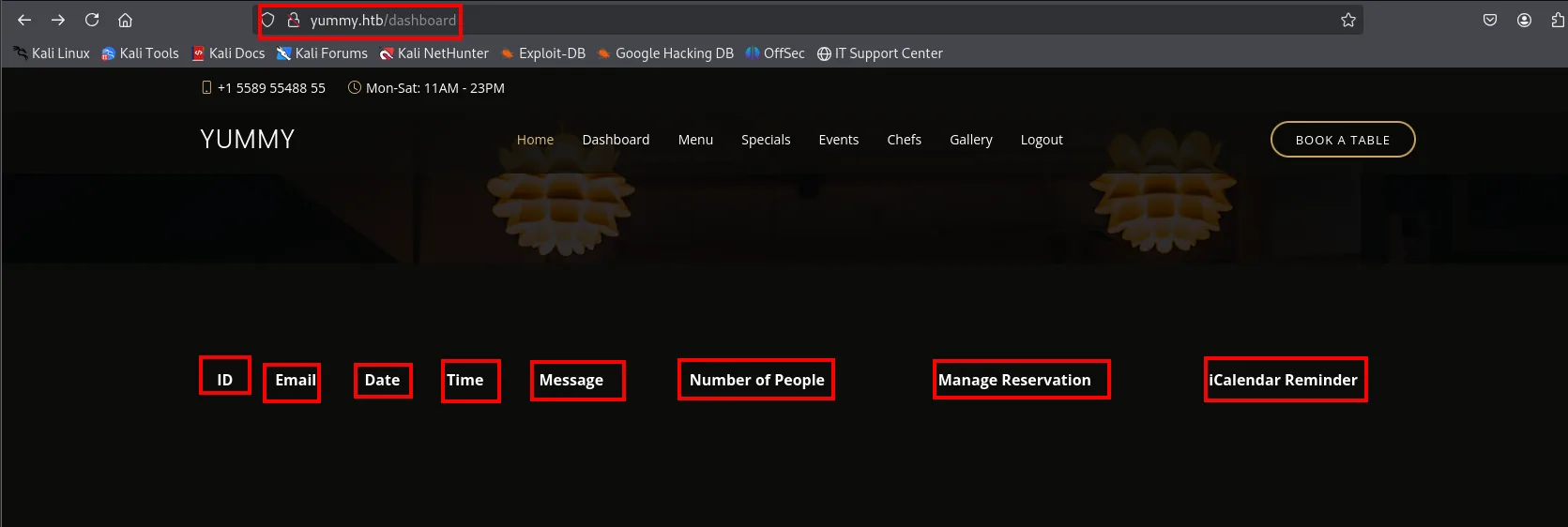Click the Manage Reservation column header
The height and width of the screenshot is (527, 1568).
click(1014, 380)
